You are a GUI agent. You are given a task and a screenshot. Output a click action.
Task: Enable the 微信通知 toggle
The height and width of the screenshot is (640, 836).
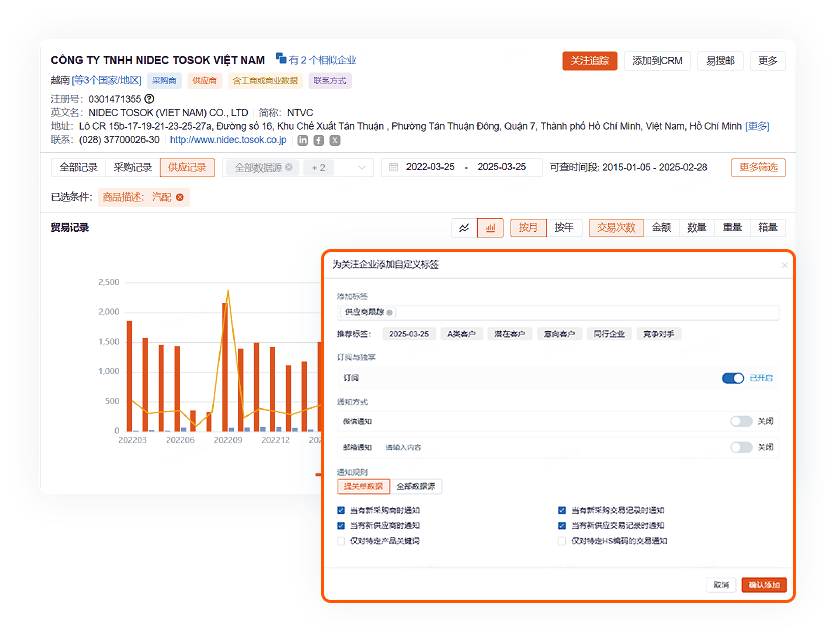[x=741, y=421]
